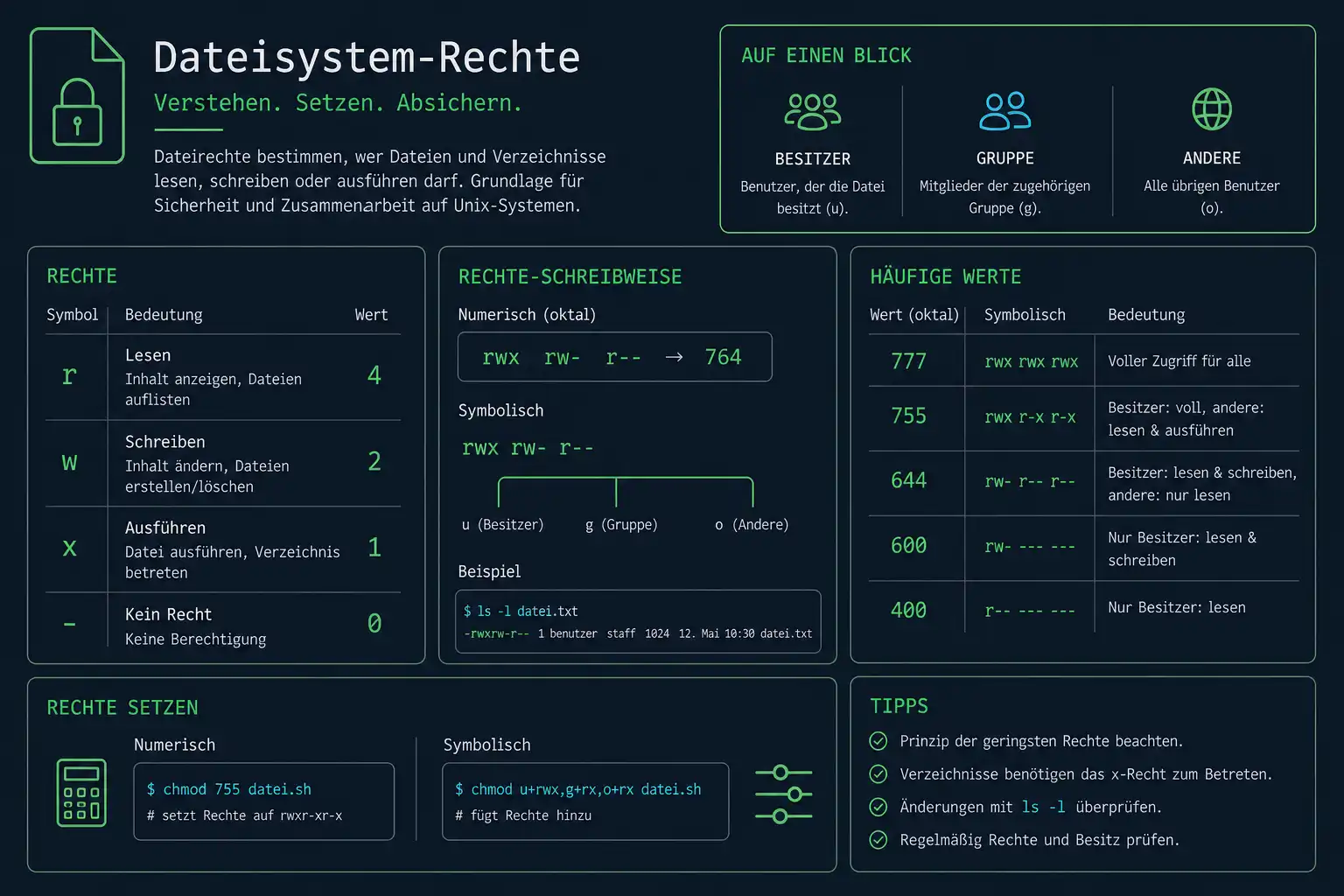Image resolution: width=1344 pixels, height=896 pixels.
Task: Click the Andere globe icon
Action: click(1212, 109)
